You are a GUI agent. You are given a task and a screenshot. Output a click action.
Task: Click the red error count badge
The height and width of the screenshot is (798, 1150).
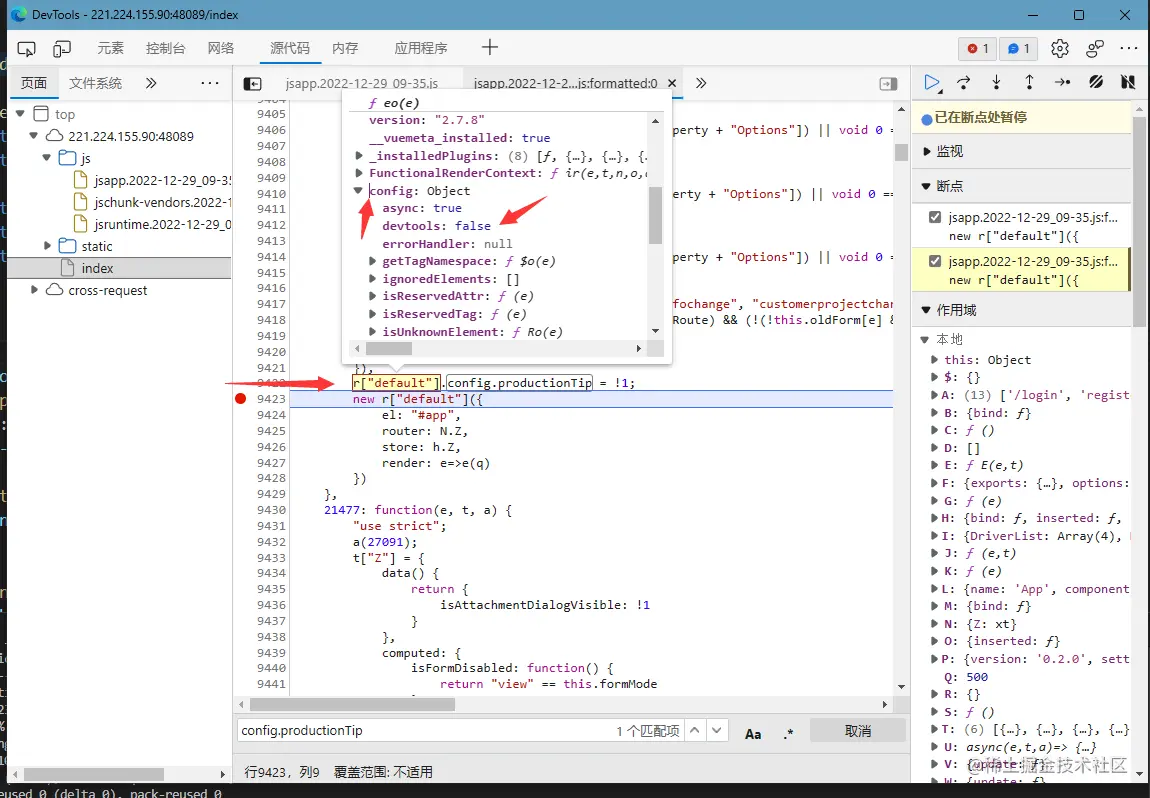point(978,48)
